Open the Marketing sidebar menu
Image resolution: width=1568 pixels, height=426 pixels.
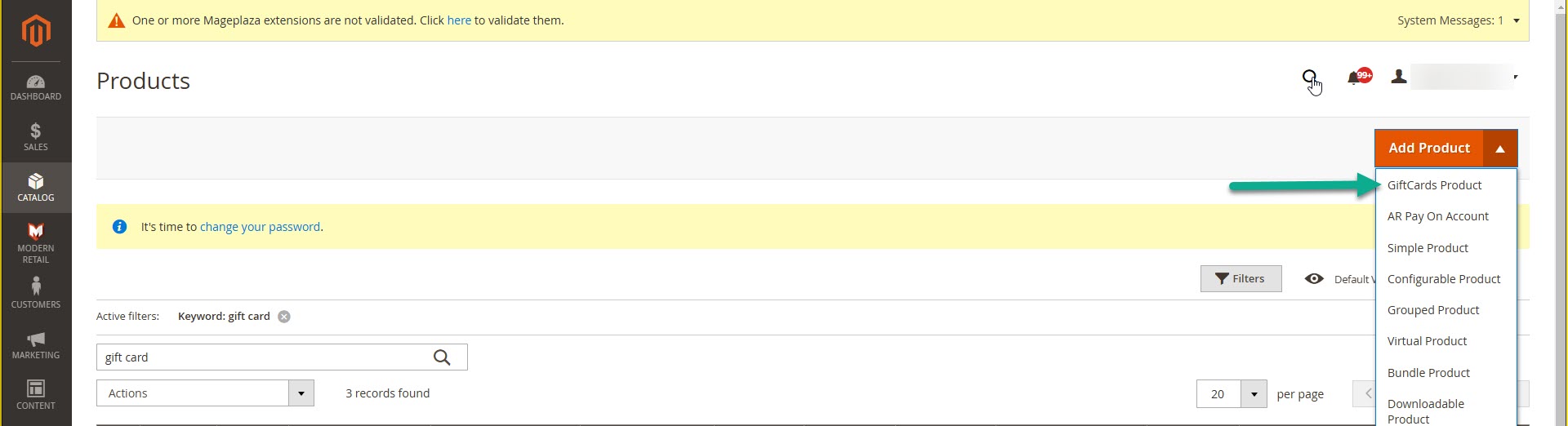(36, 345)
